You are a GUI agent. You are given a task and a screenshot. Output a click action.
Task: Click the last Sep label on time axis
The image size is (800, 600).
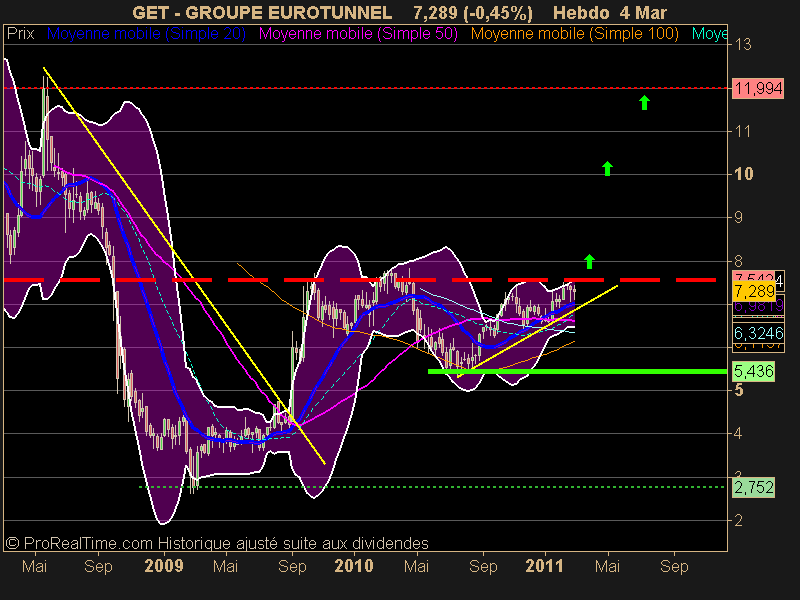coord(674,566)
